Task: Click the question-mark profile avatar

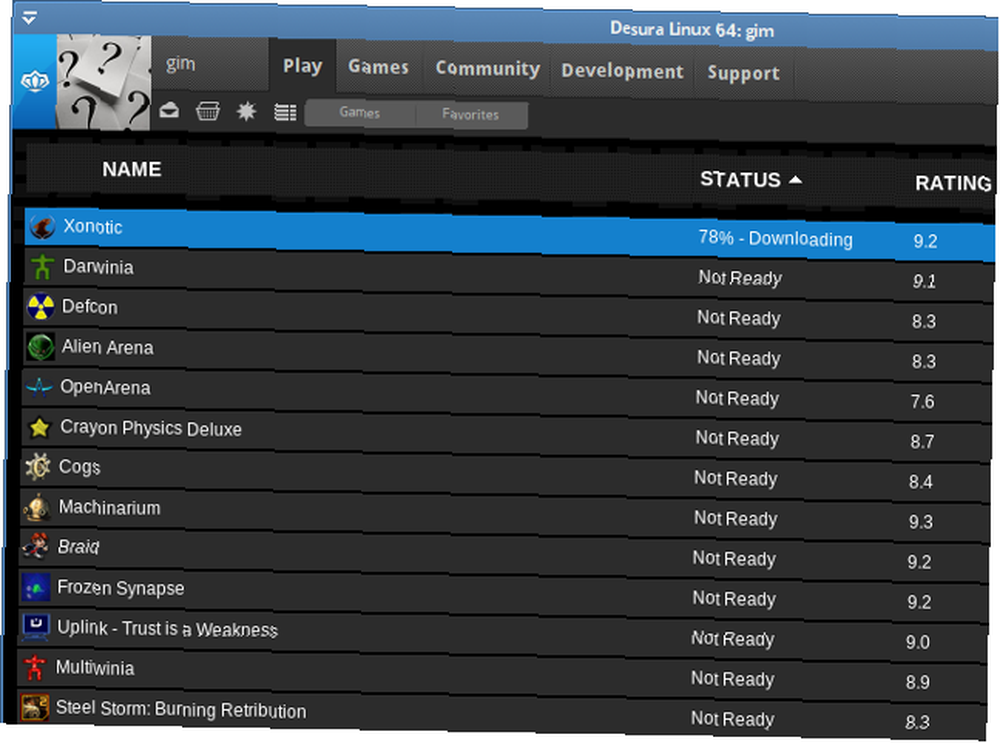Action: coord(103,82)
